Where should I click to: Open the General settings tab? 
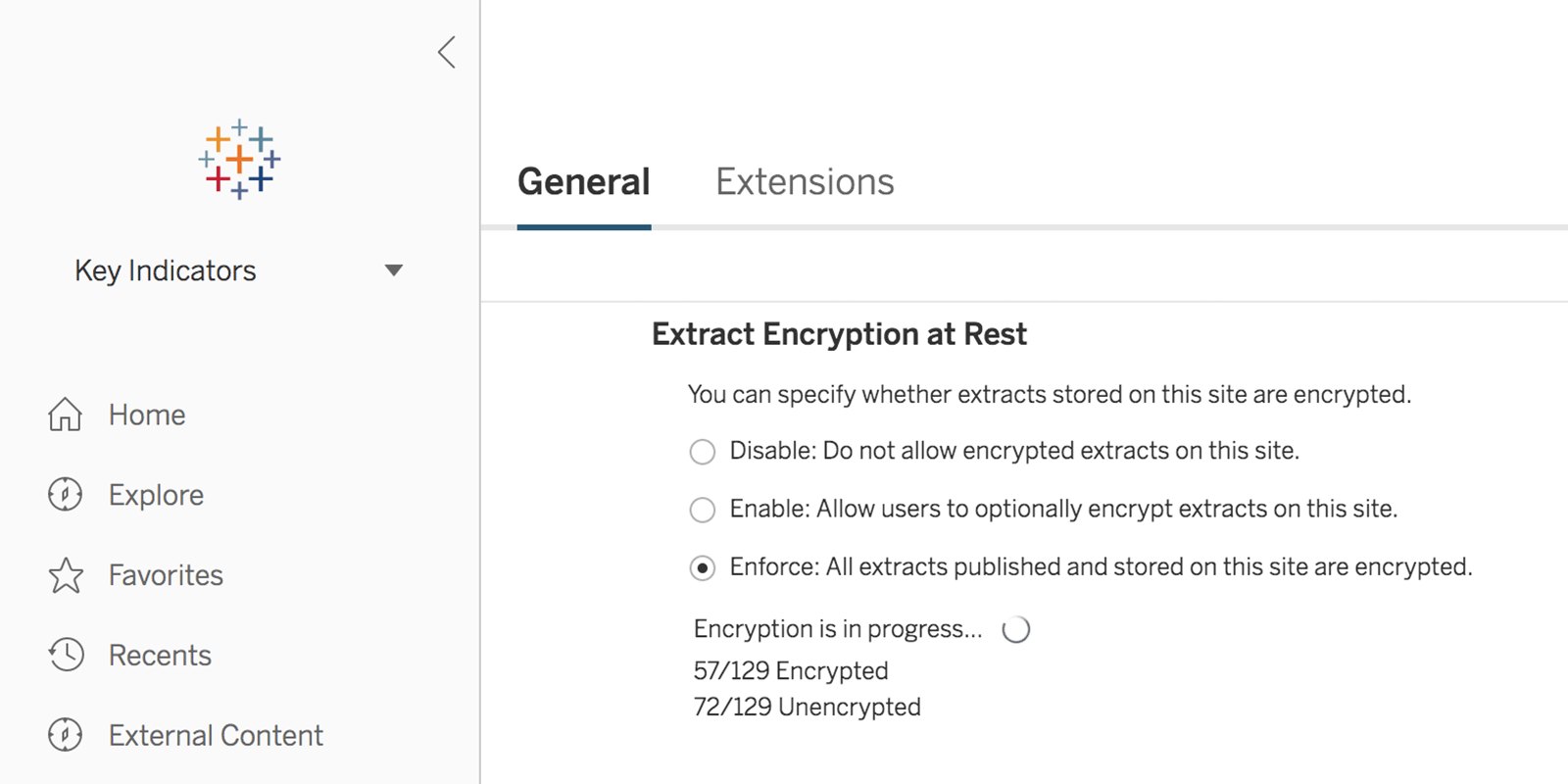coord(584,182)
